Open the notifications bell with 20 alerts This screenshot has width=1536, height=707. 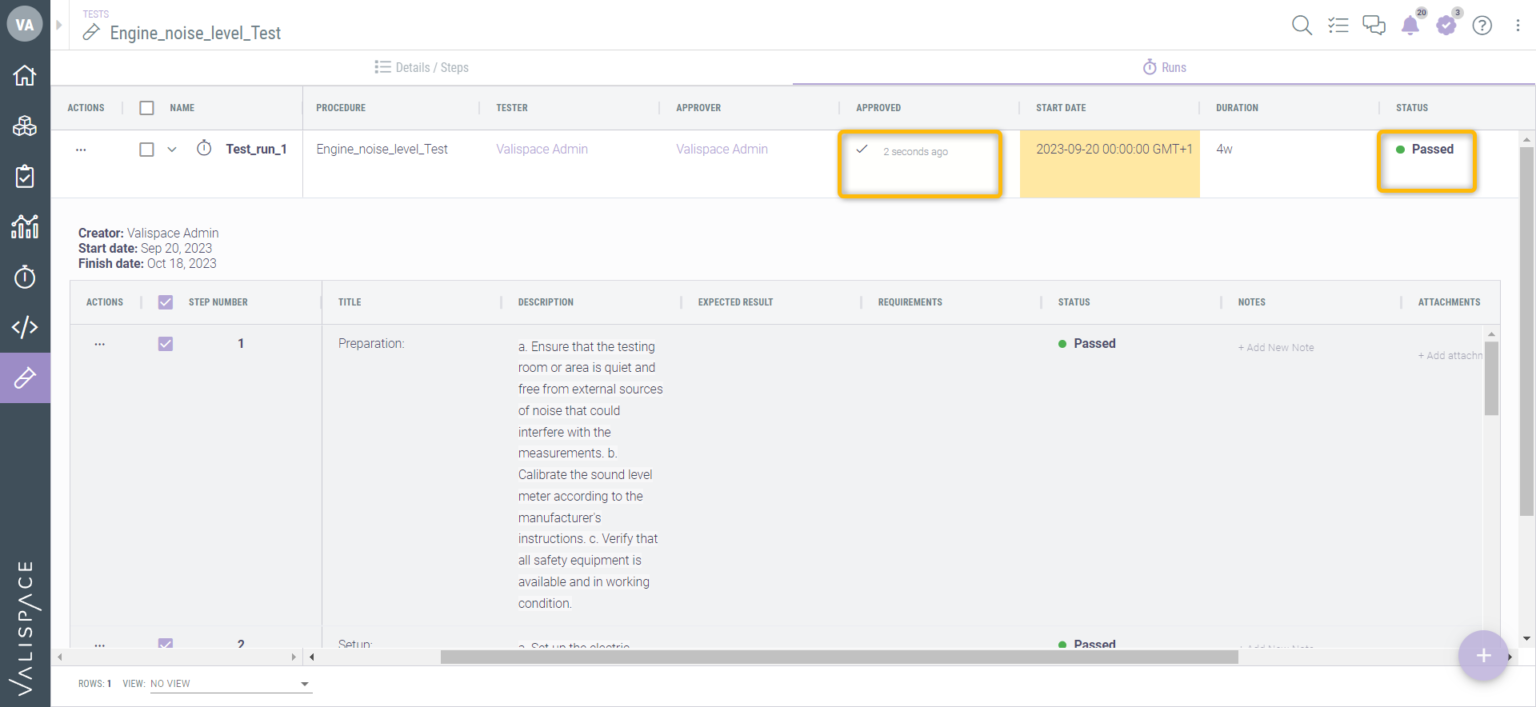(x=1410, y=25)
